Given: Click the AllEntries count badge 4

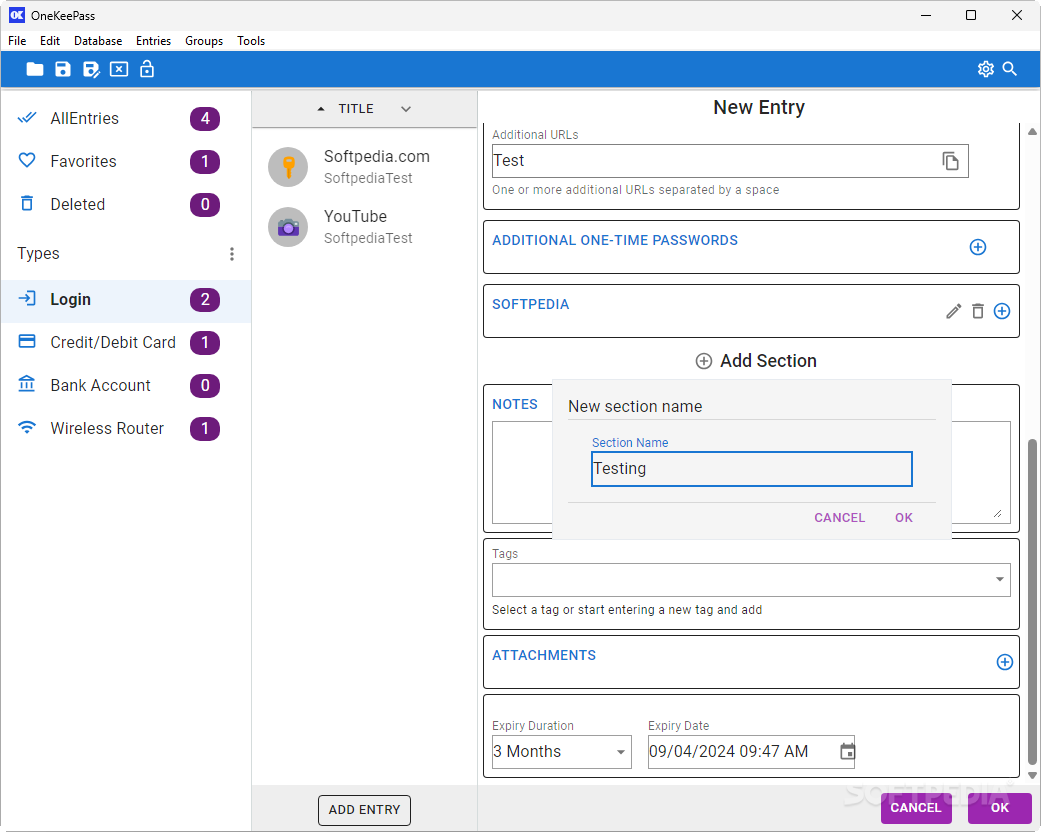Looking at the screenshot, I should click(x=205, y=118).
